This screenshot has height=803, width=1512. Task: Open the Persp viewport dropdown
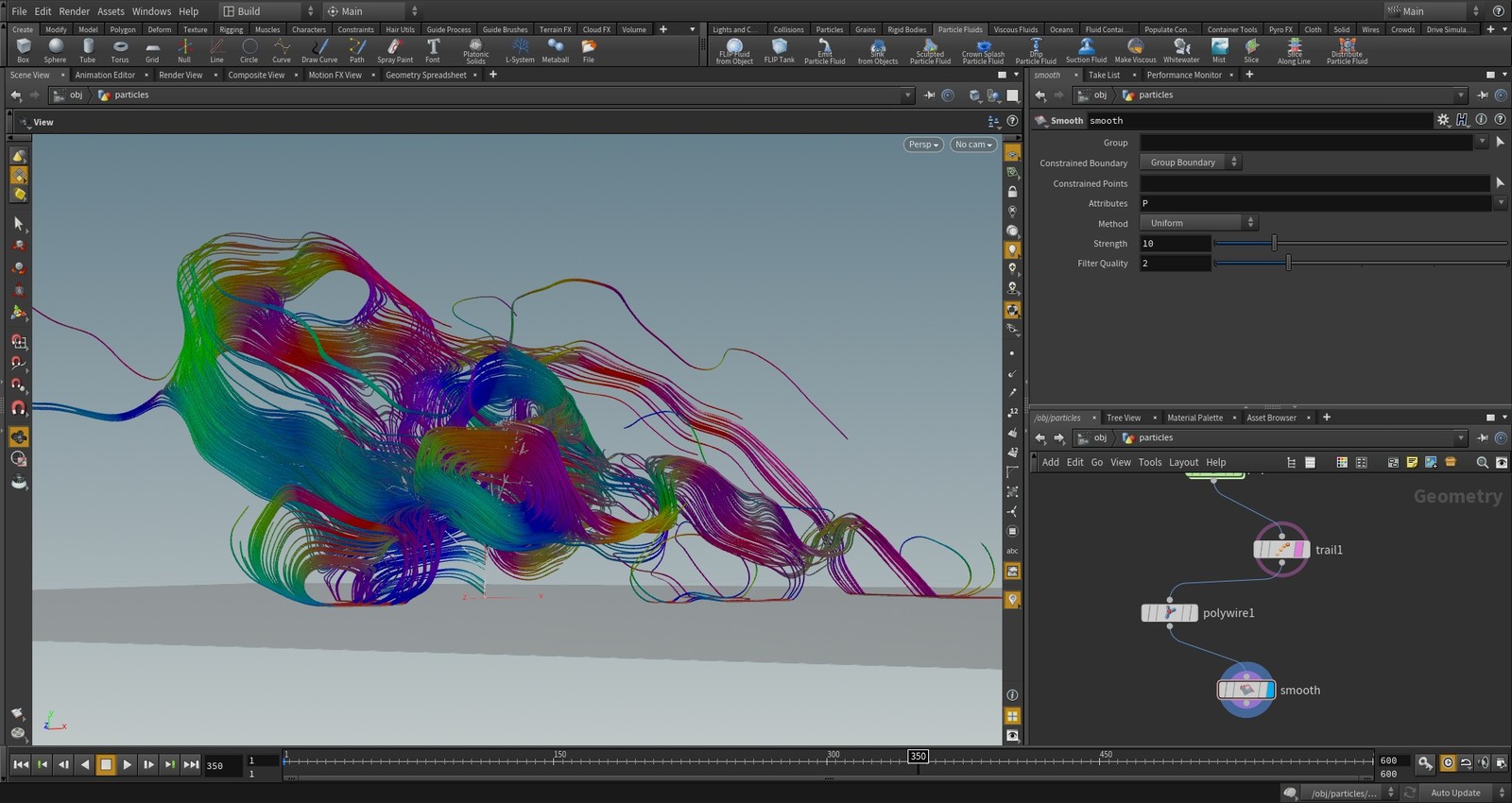click(x=922, y=145)
